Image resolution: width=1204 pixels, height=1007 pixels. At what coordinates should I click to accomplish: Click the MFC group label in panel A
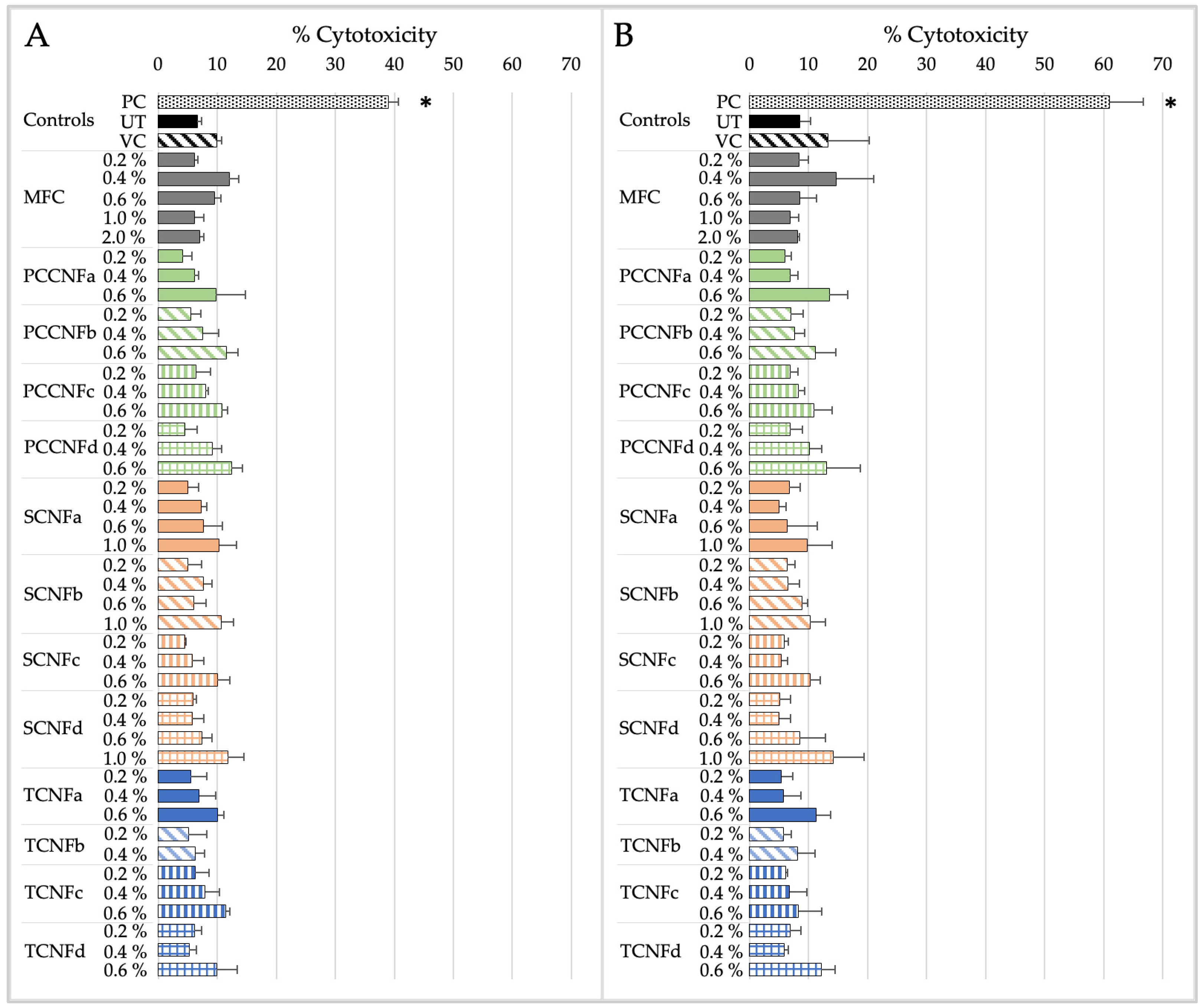[44, 197]
